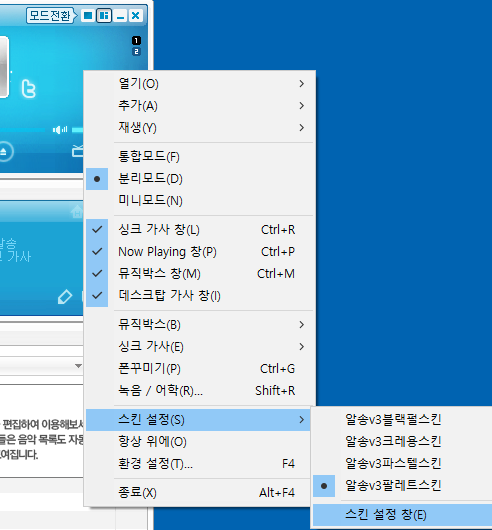
Task: Minimize the ALSong player window
Action: (x=120, y=16)
